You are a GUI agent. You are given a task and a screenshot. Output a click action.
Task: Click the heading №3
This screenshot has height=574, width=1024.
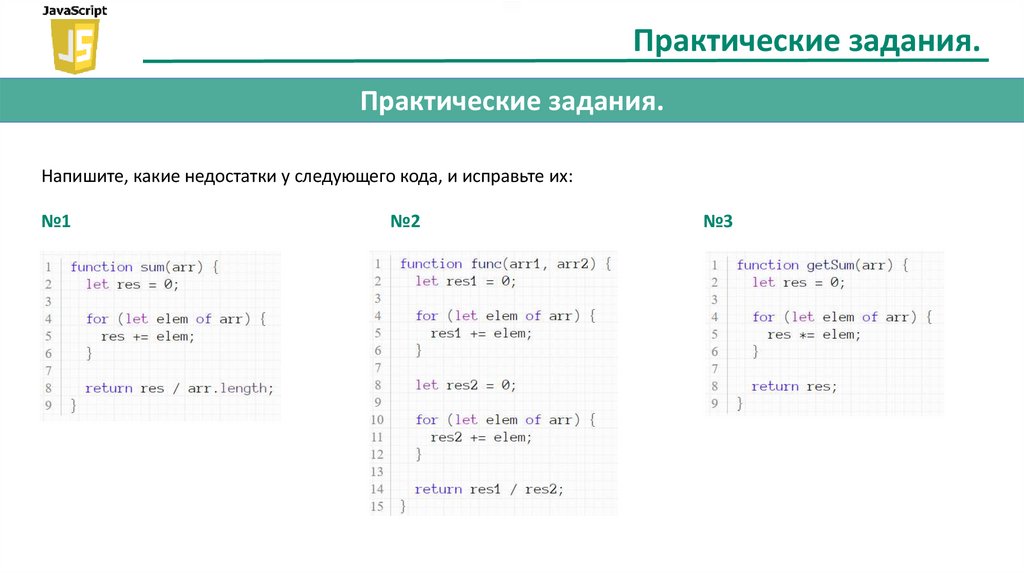(x=718, y=221)
